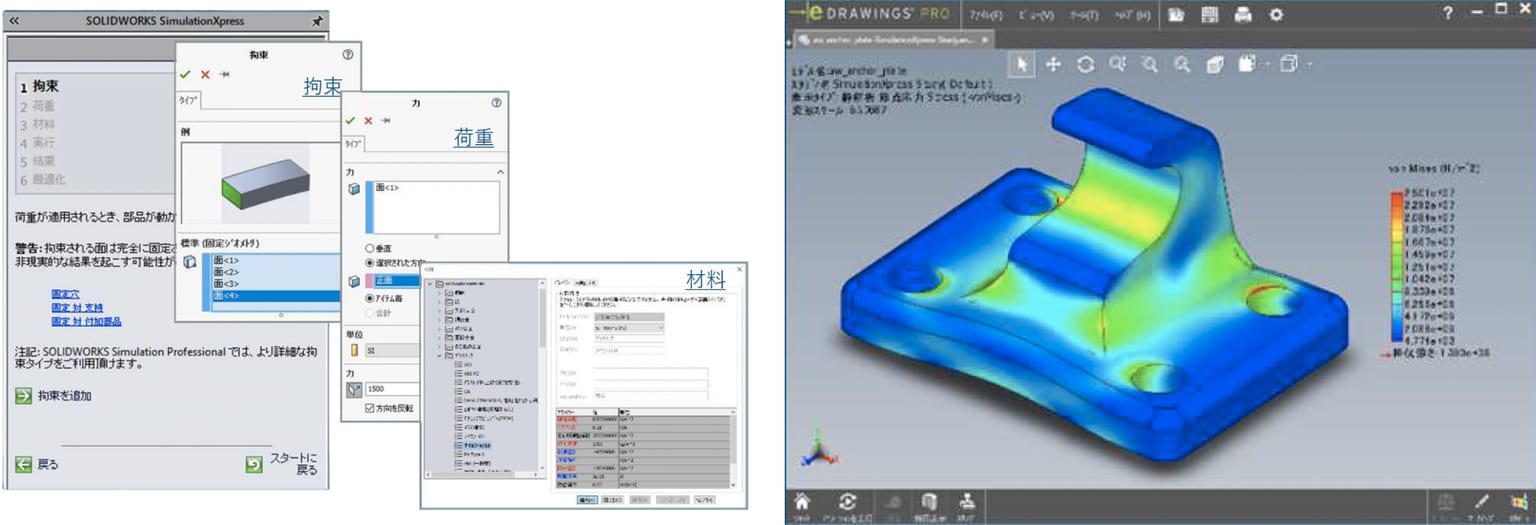Switch to the タイプ tab in 拘束 panel

coord(188,100)
